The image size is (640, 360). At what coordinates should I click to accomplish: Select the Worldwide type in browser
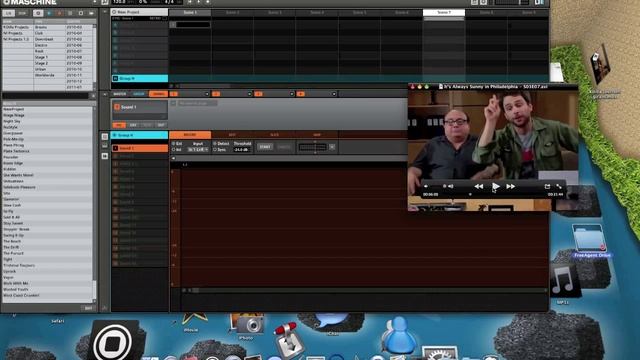coord(49,76)
